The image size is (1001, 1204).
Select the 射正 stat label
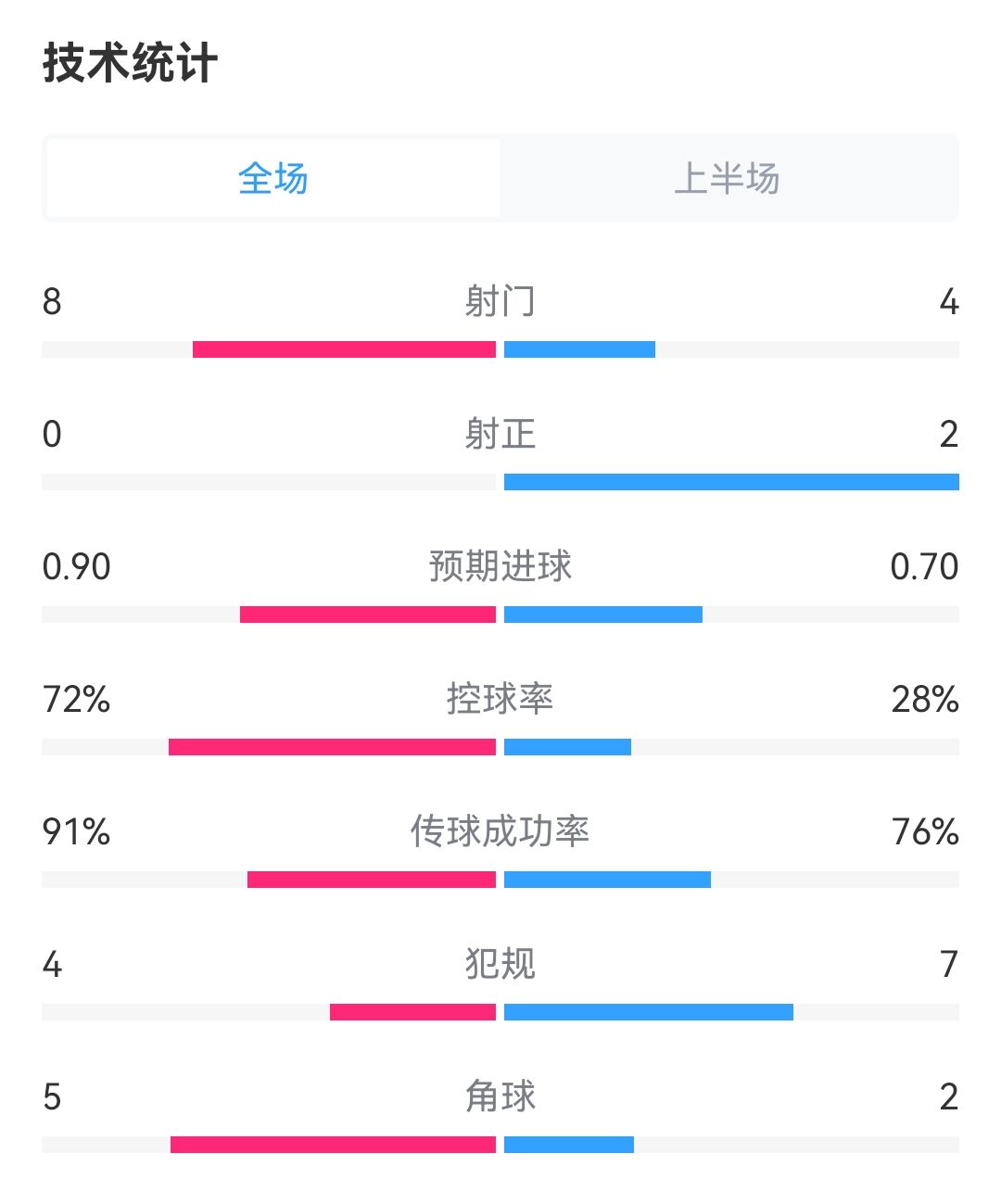click(x=500, y=434)
